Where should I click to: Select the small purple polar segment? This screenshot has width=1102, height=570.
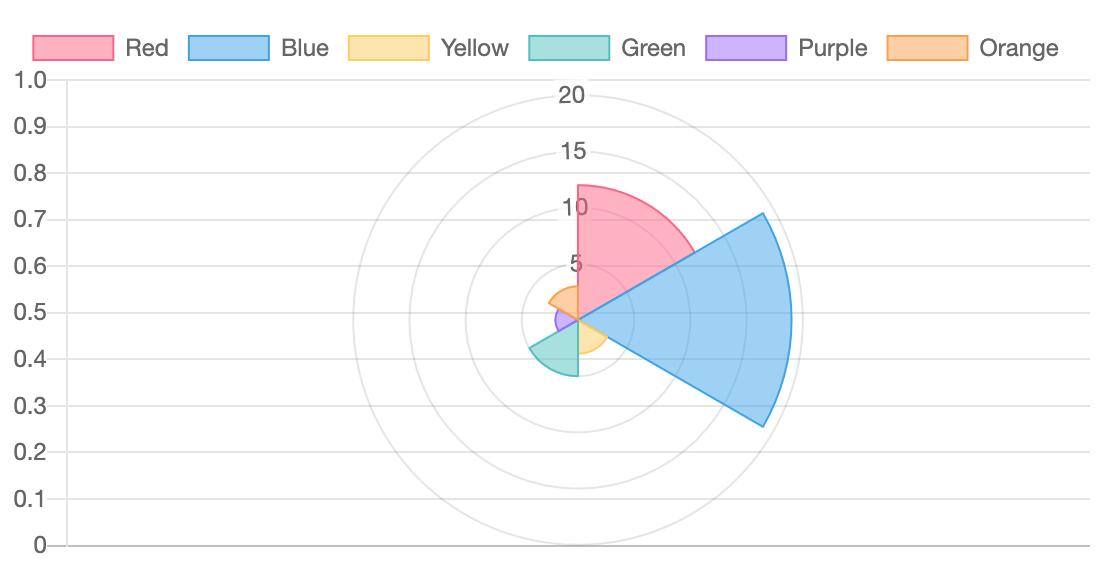[x=564, y=321]
